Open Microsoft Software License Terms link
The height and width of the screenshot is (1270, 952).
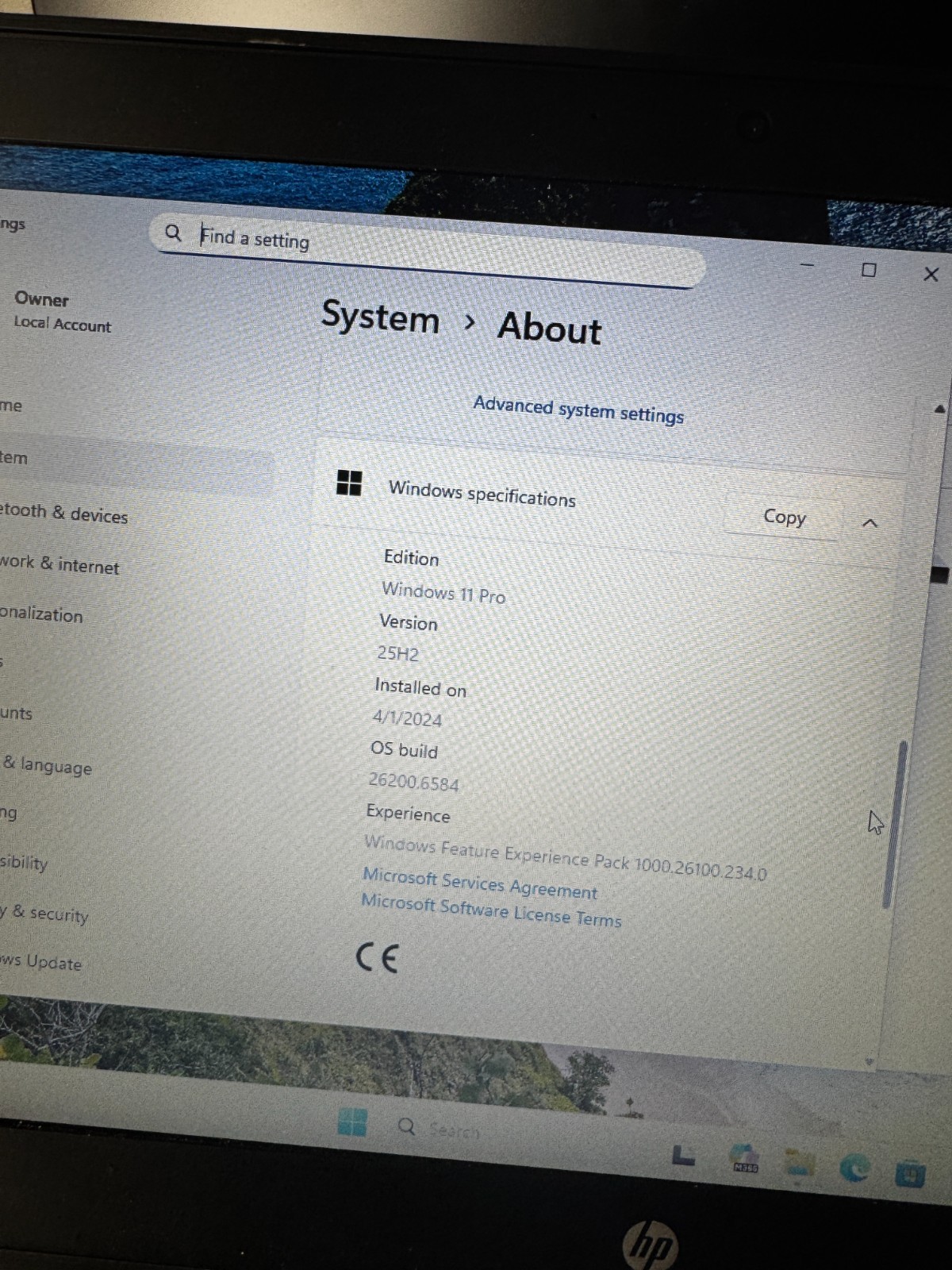tap(491, 910)
